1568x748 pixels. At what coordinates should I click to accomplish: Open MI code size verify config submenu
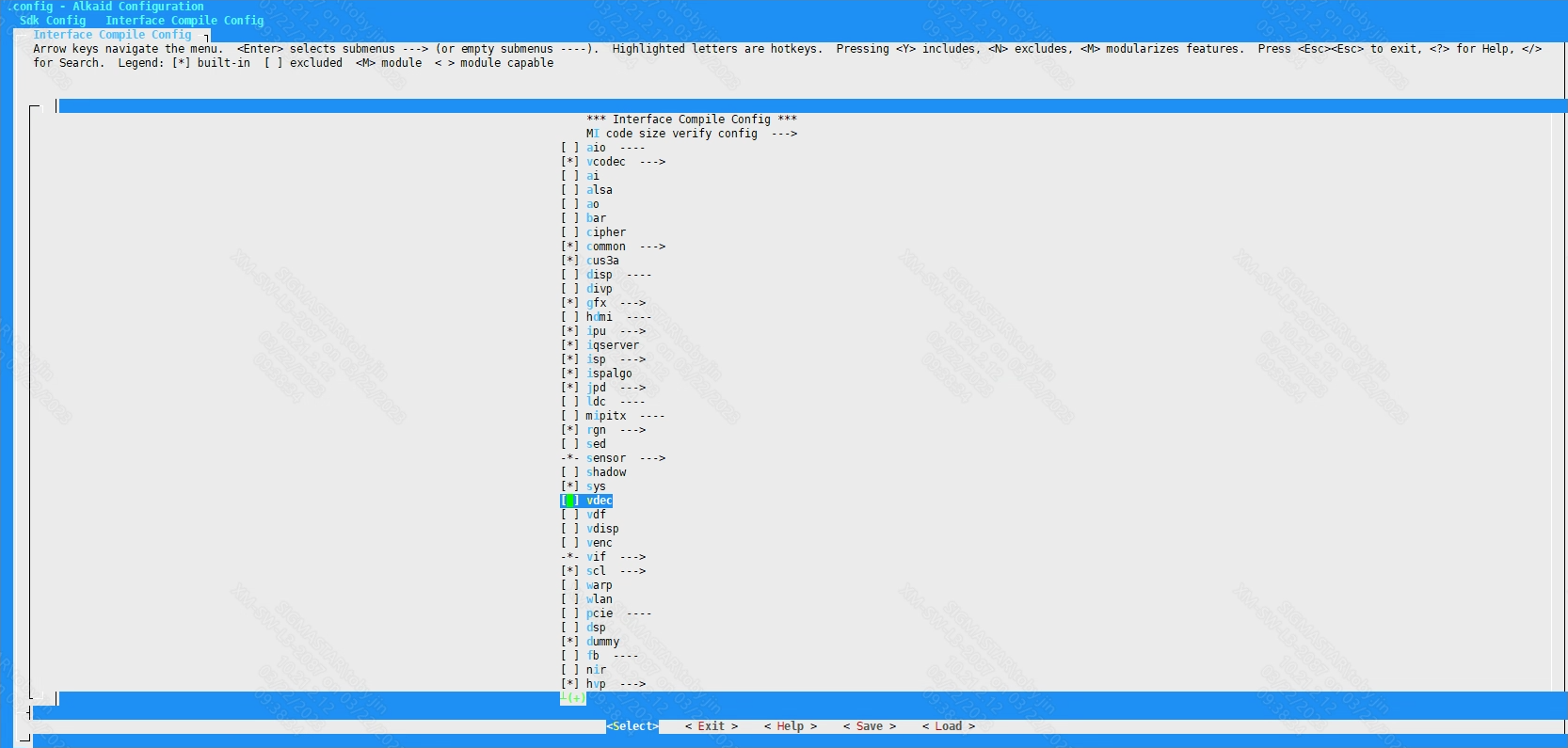[x=692, y=134]
